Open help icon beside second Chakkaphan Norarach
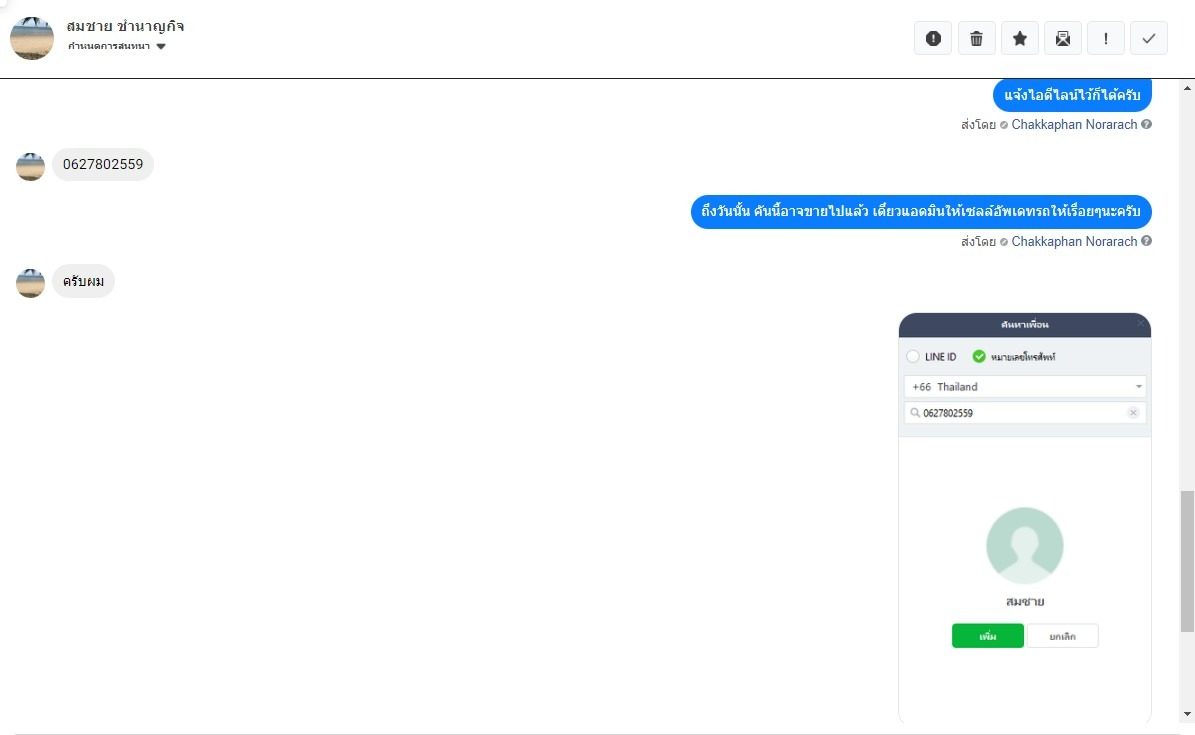 click(1146, 241)
